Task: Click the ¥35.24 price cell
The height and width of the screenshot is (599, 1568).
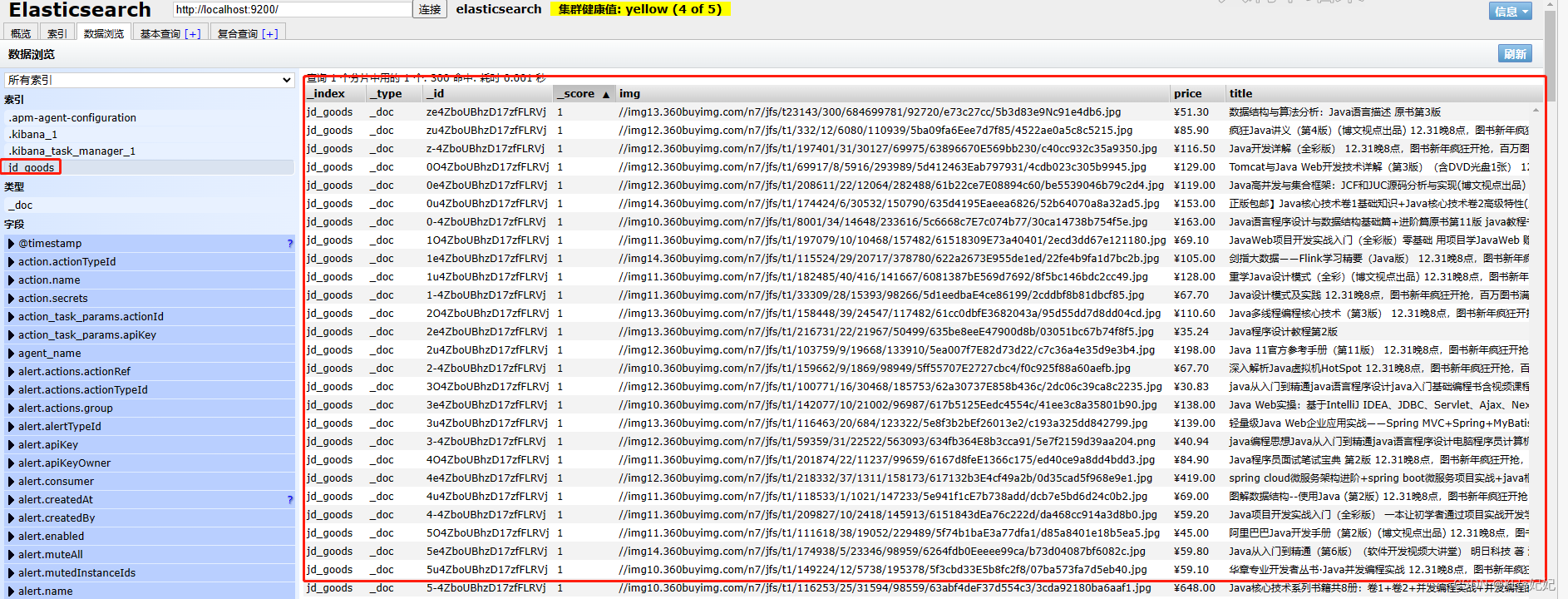Action: [1191, 331]
